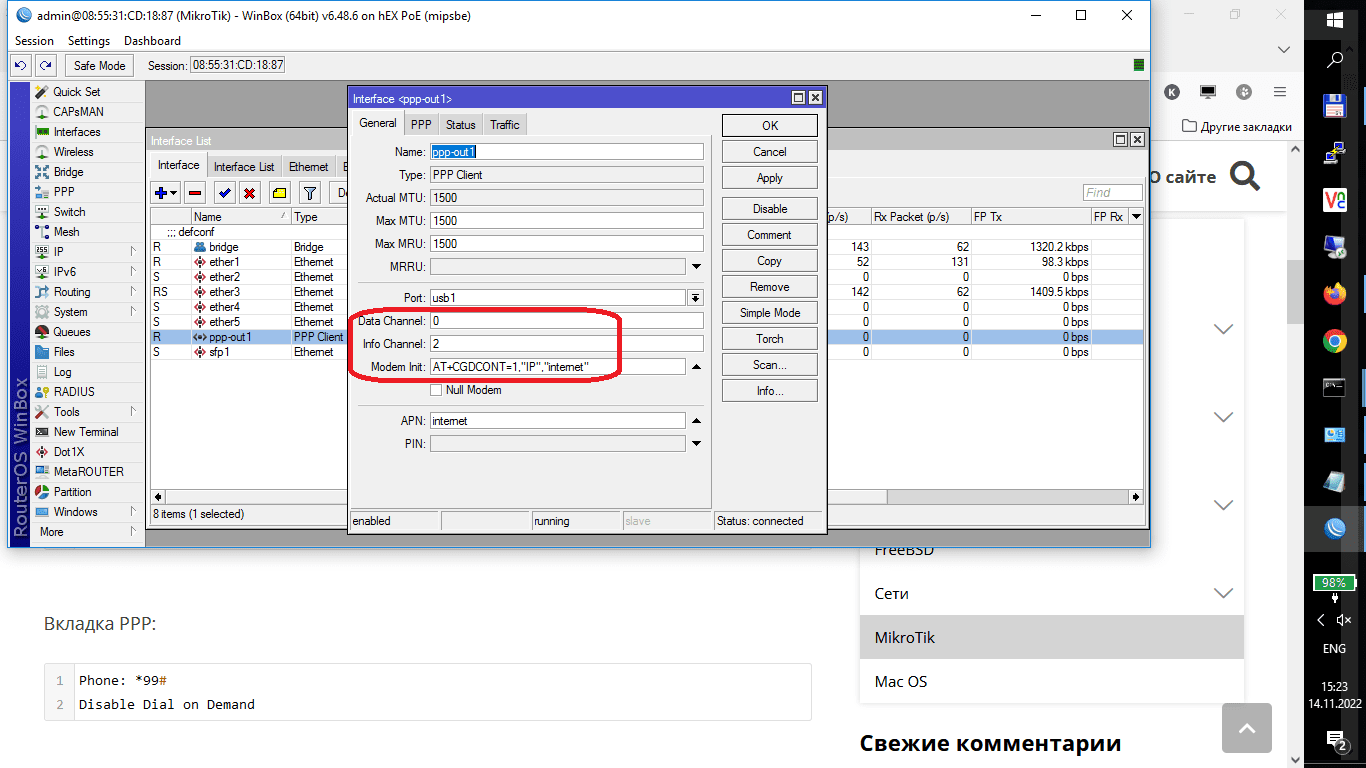This screenshot has height=768, width=1366.
Task: Click the redo arrow icon in WinBox toolbar
Action: pos(45,65)
